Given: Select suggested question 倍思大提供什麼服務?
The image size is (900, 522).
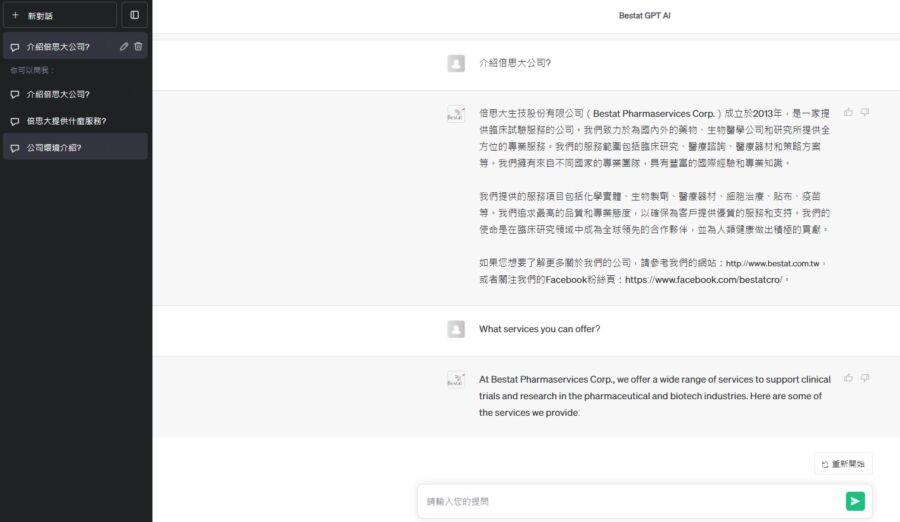Looking at the screenshot, I should coord(75,121).
